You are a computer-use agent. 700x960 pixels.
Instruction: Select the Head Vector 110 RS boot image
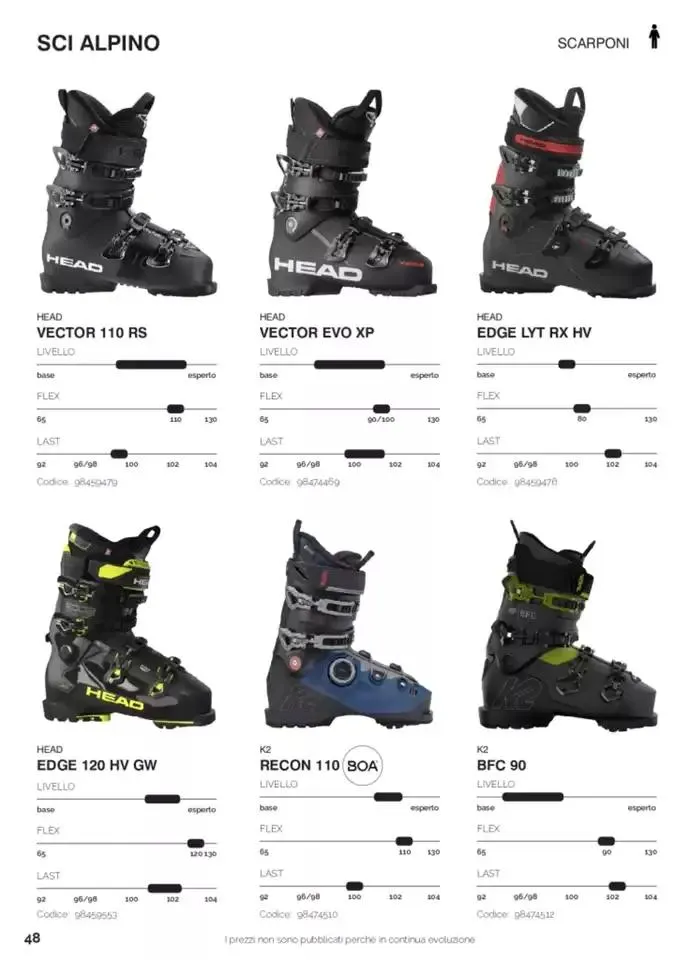coord(130,192)
